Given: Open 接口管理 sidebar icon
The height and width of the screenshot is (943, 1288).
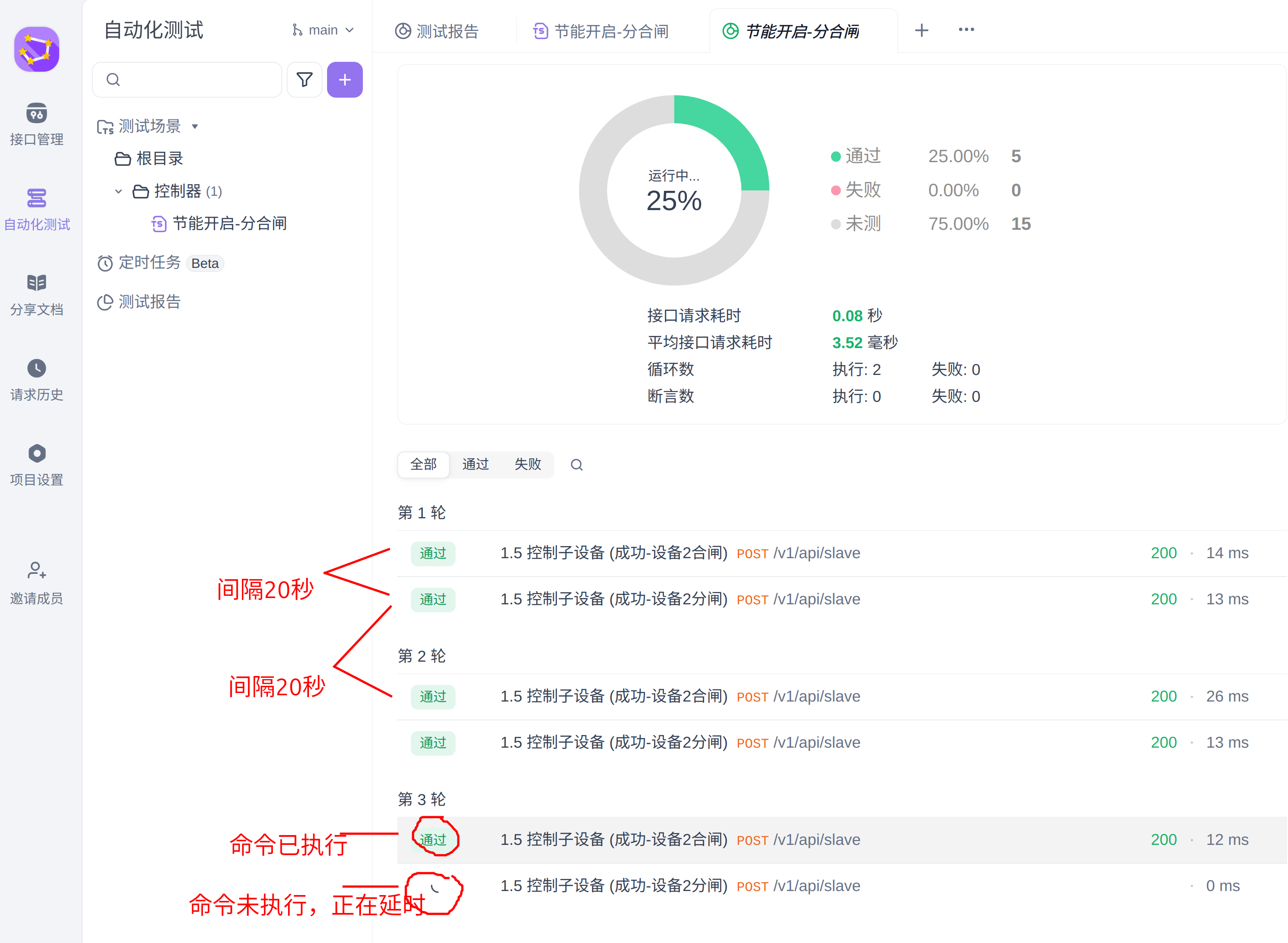Looking at the screenshot, I should coord(37,114).
